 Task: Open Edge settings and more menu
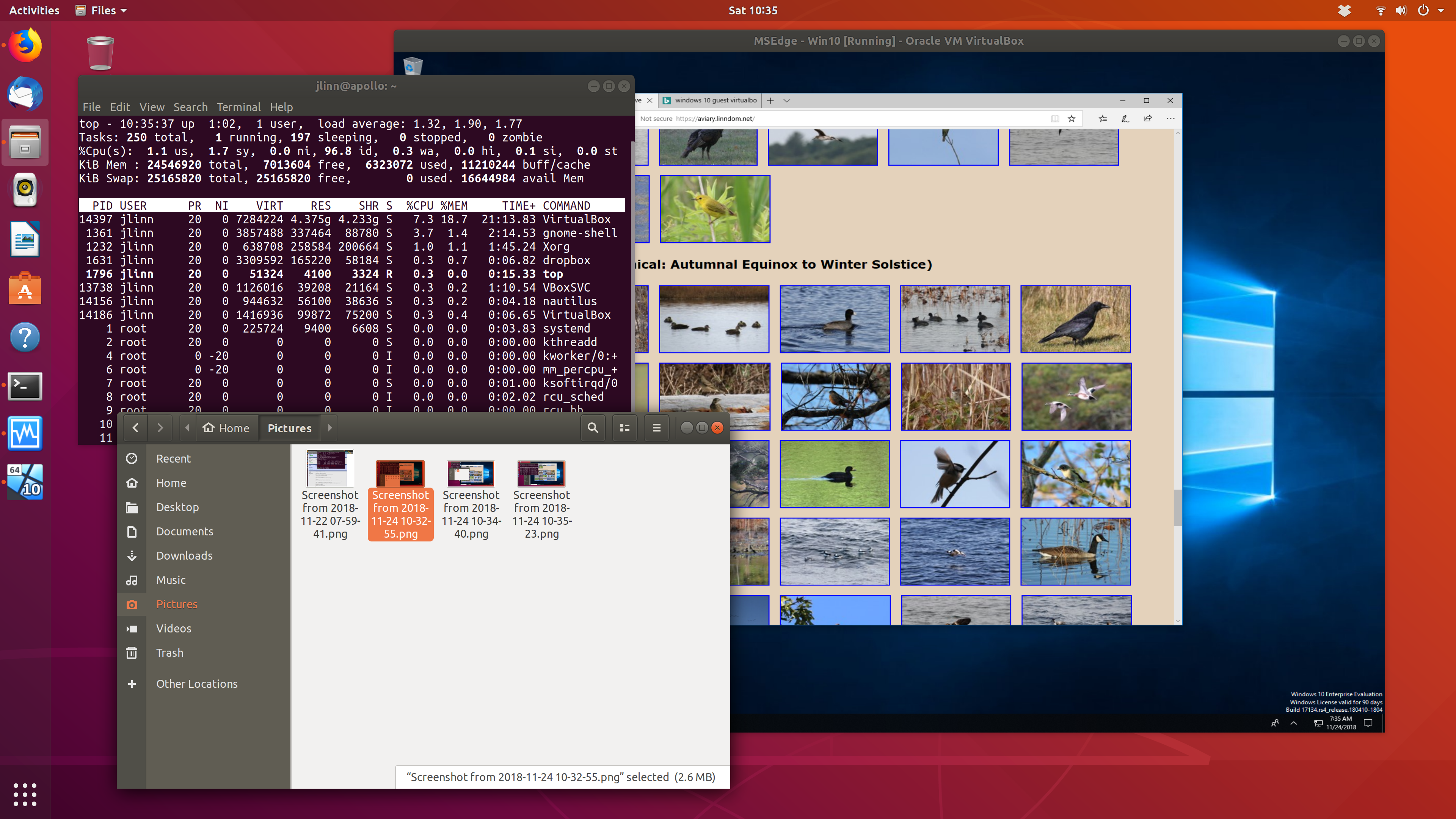click(1170, 119)
